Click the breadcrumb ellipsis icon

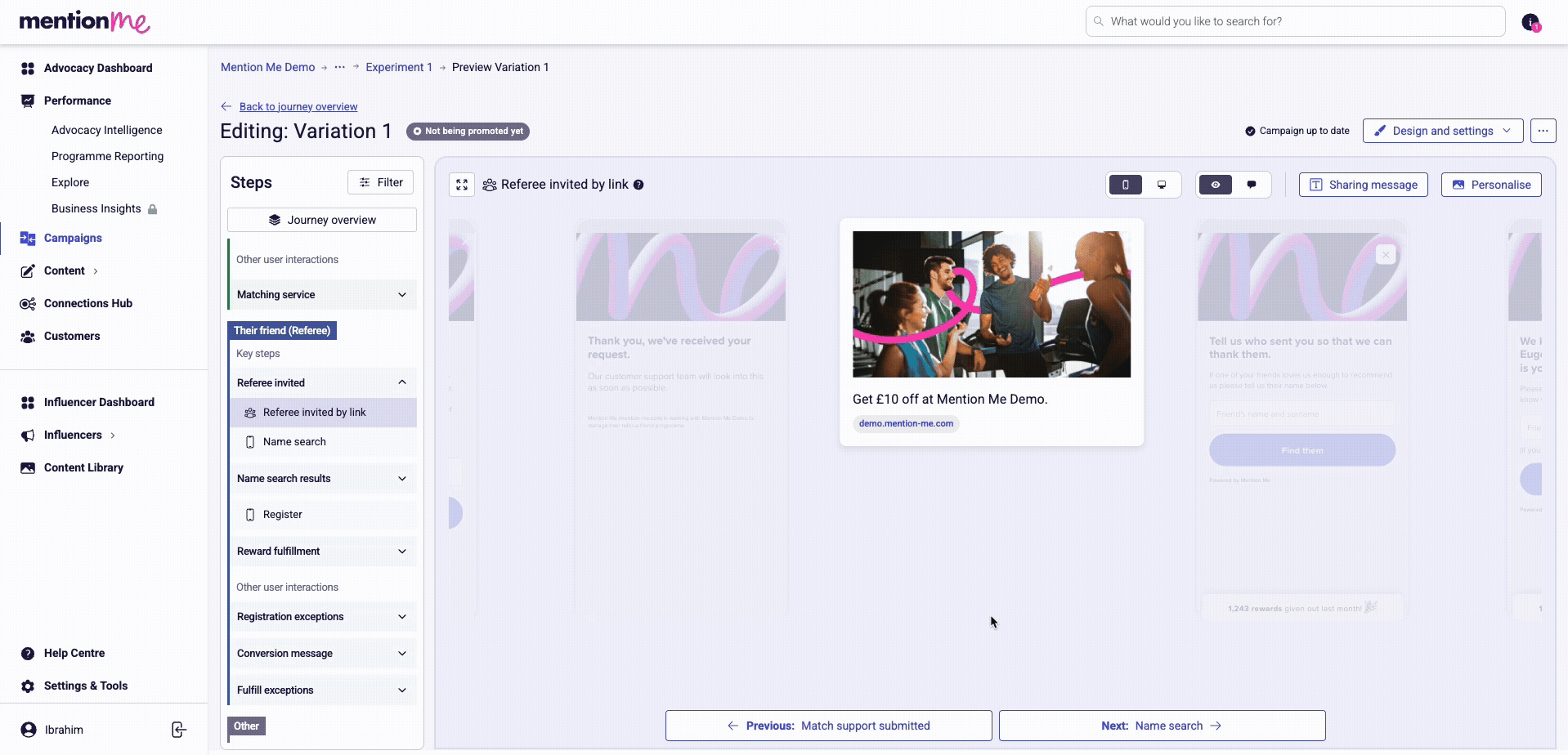[x=340, y=67]
